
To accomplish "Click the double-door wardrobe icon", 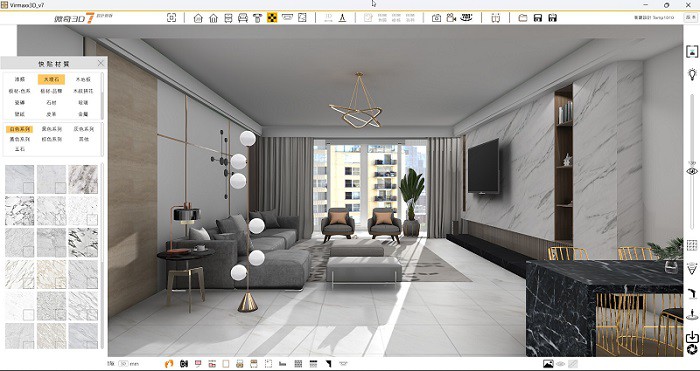I will coord(496,18).
